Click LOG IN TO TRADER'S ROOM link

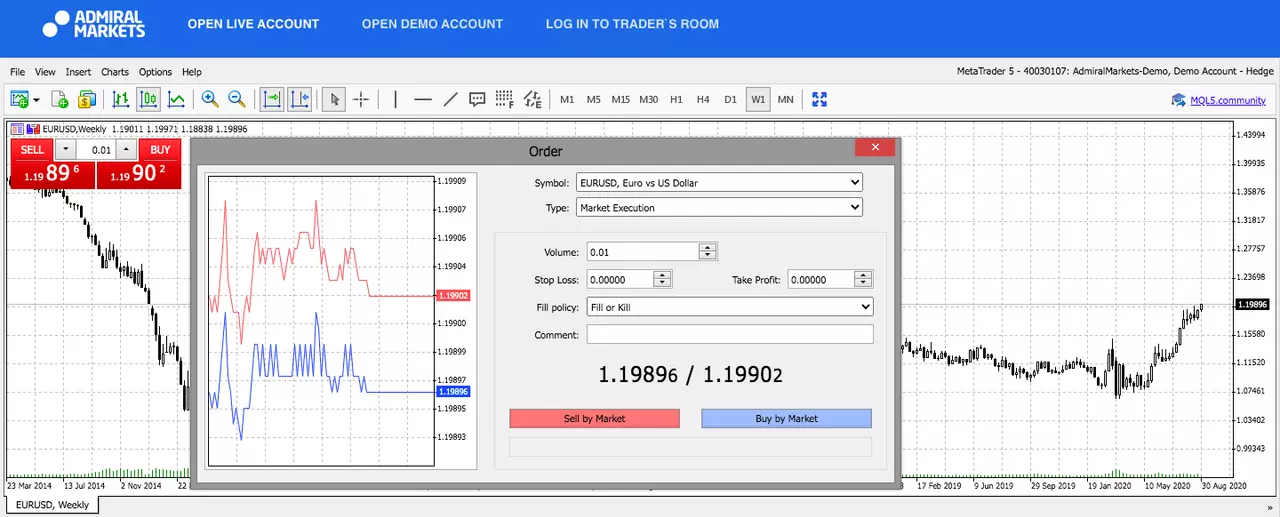(632, 24)
